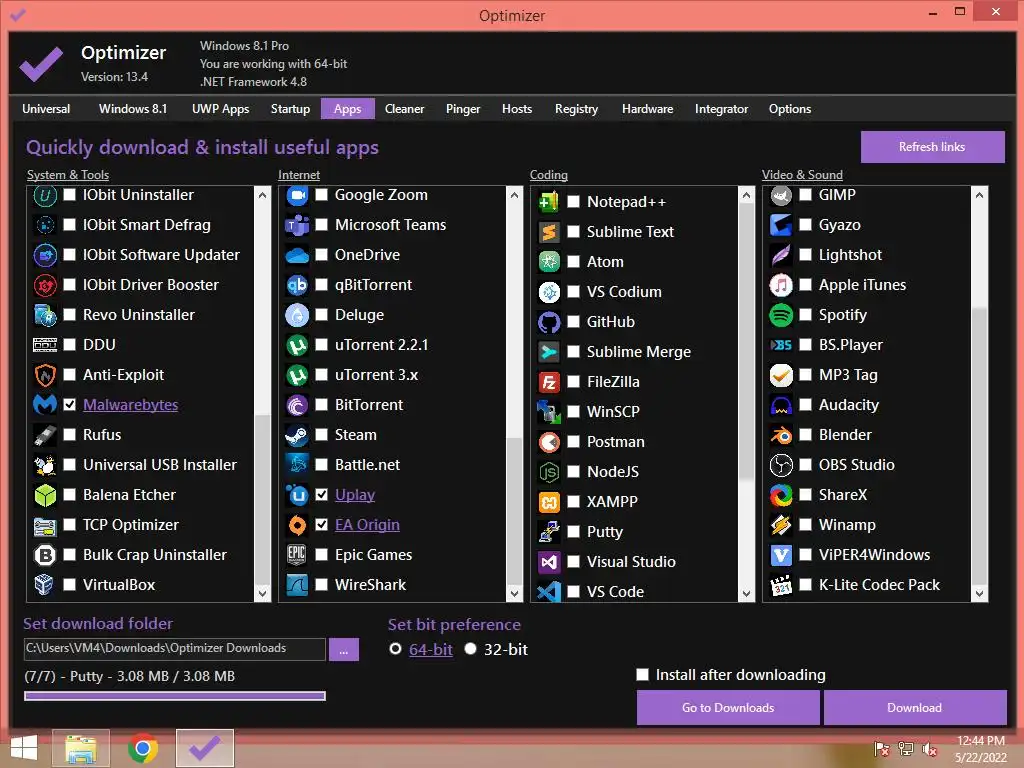Screen dimensions: 1024x768
Task: Open the Windows Start menu
Action: point(24,748)
